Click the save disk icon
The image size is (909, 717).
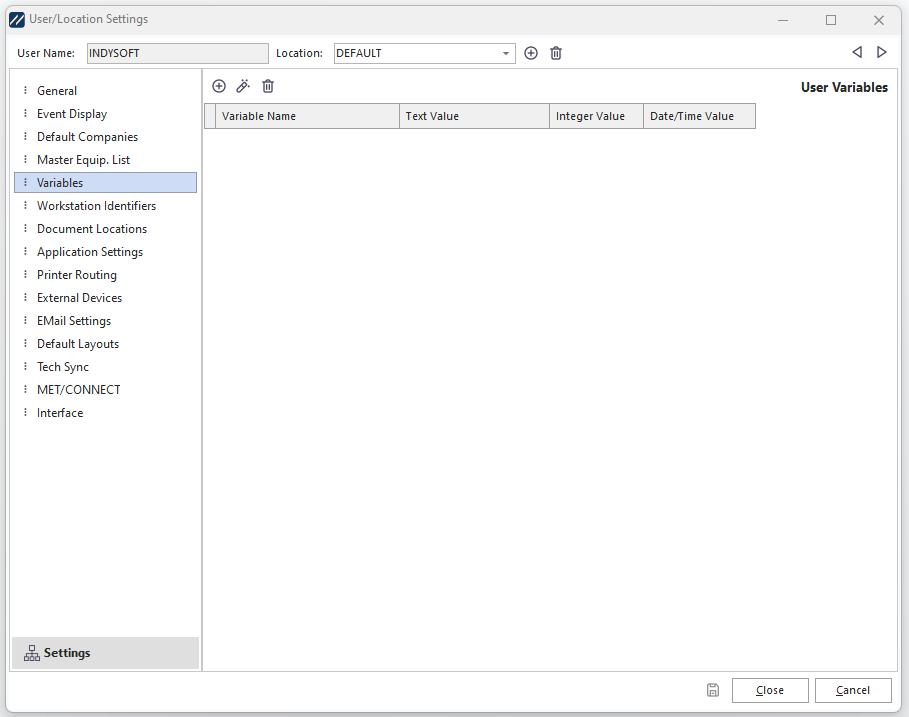[712, 690]
